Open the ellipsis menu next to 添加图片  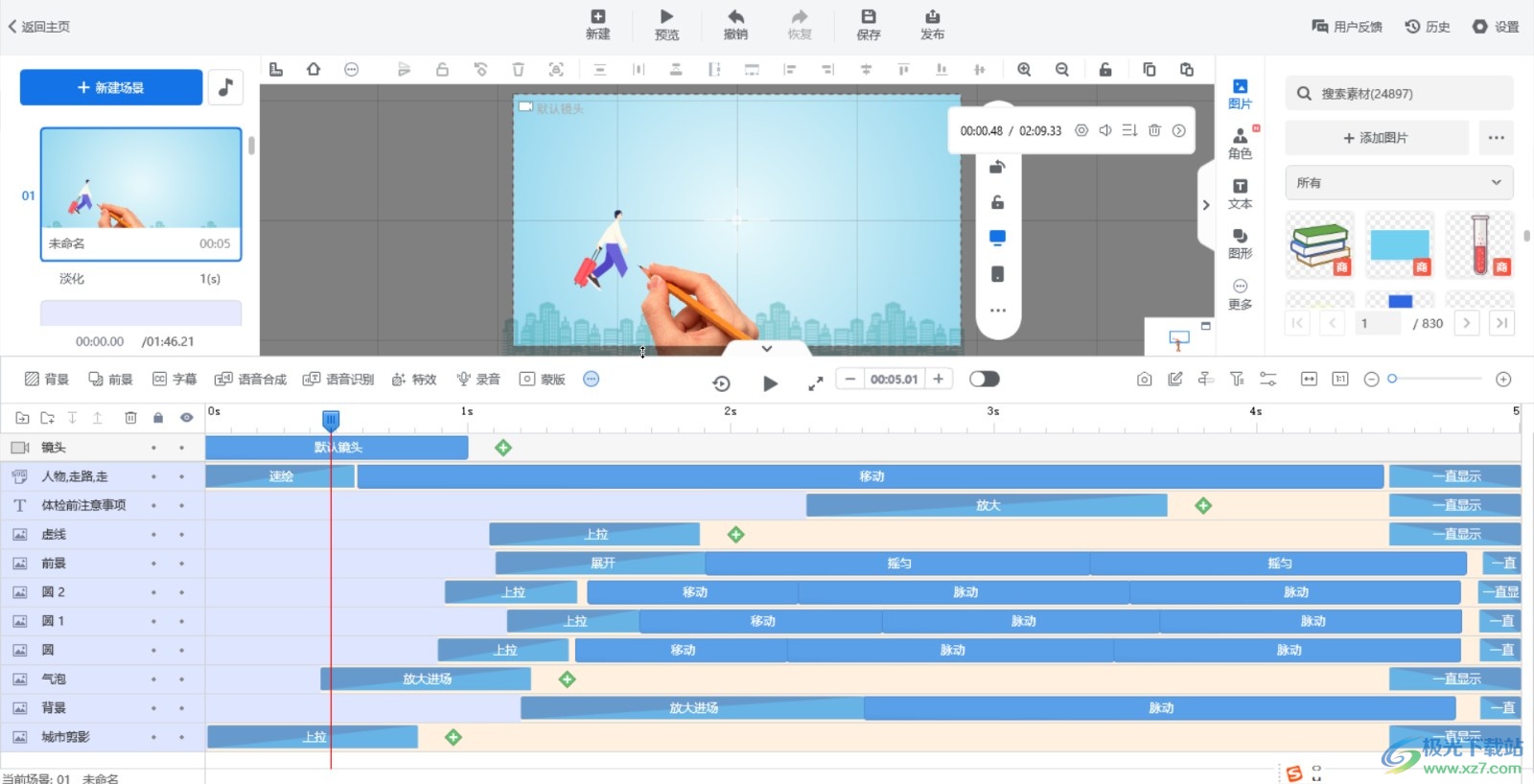pyautogui.click(x=1496, y=138)
